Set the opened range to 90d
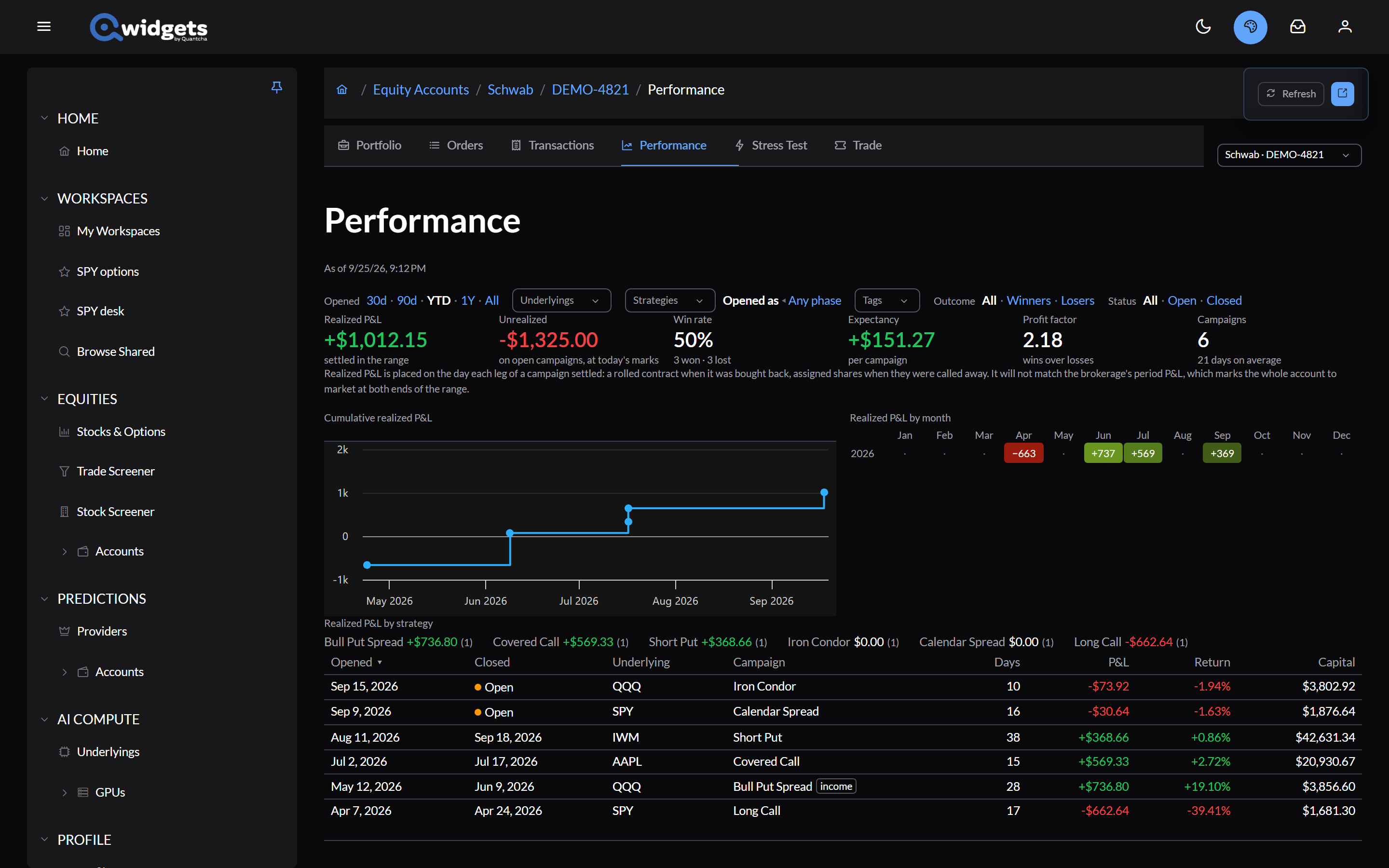 pyautogui.click(x=407, y=300)
